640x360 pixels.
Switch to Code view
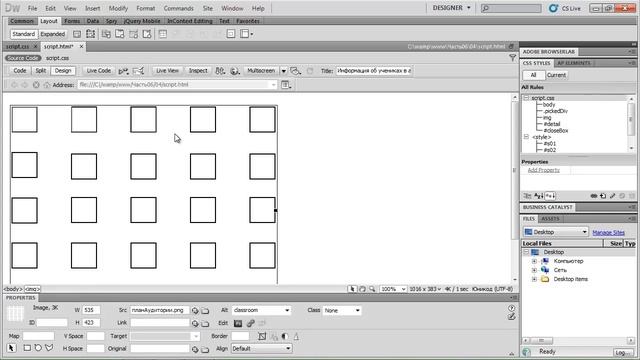pos(20,71)
